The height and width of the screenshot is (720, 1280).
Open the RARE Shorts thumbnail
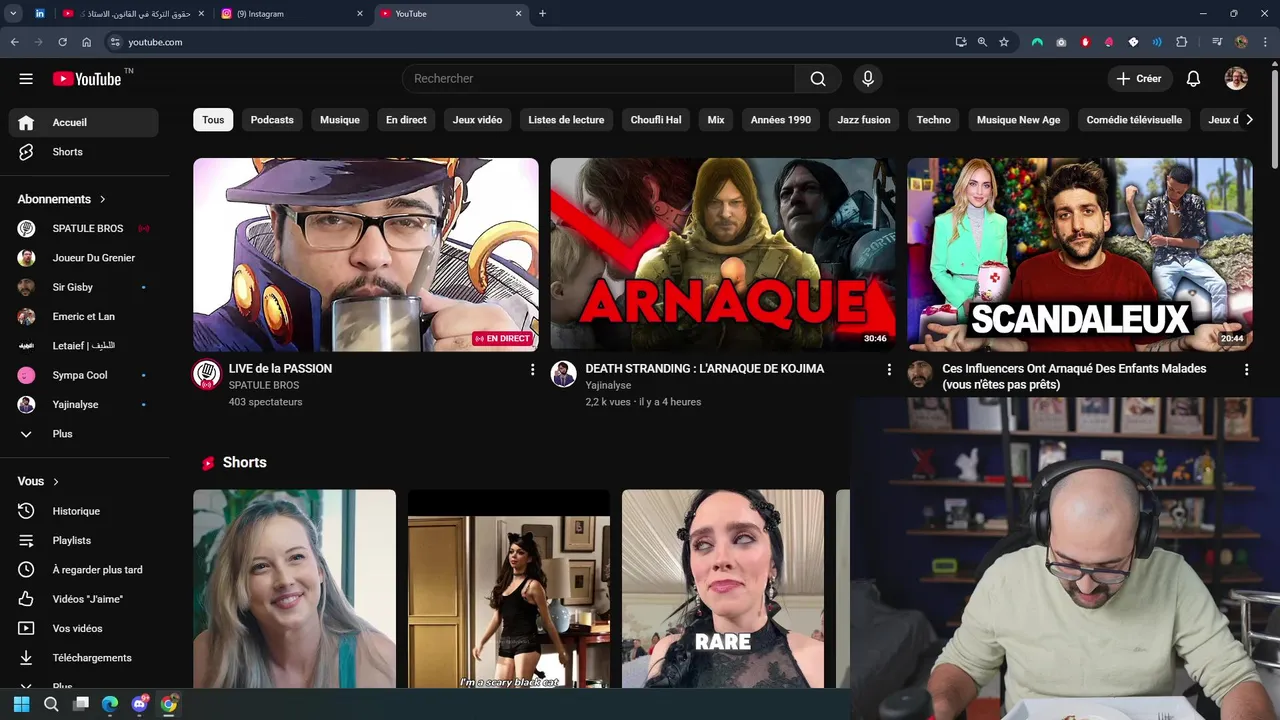click(x=723, y=588)
